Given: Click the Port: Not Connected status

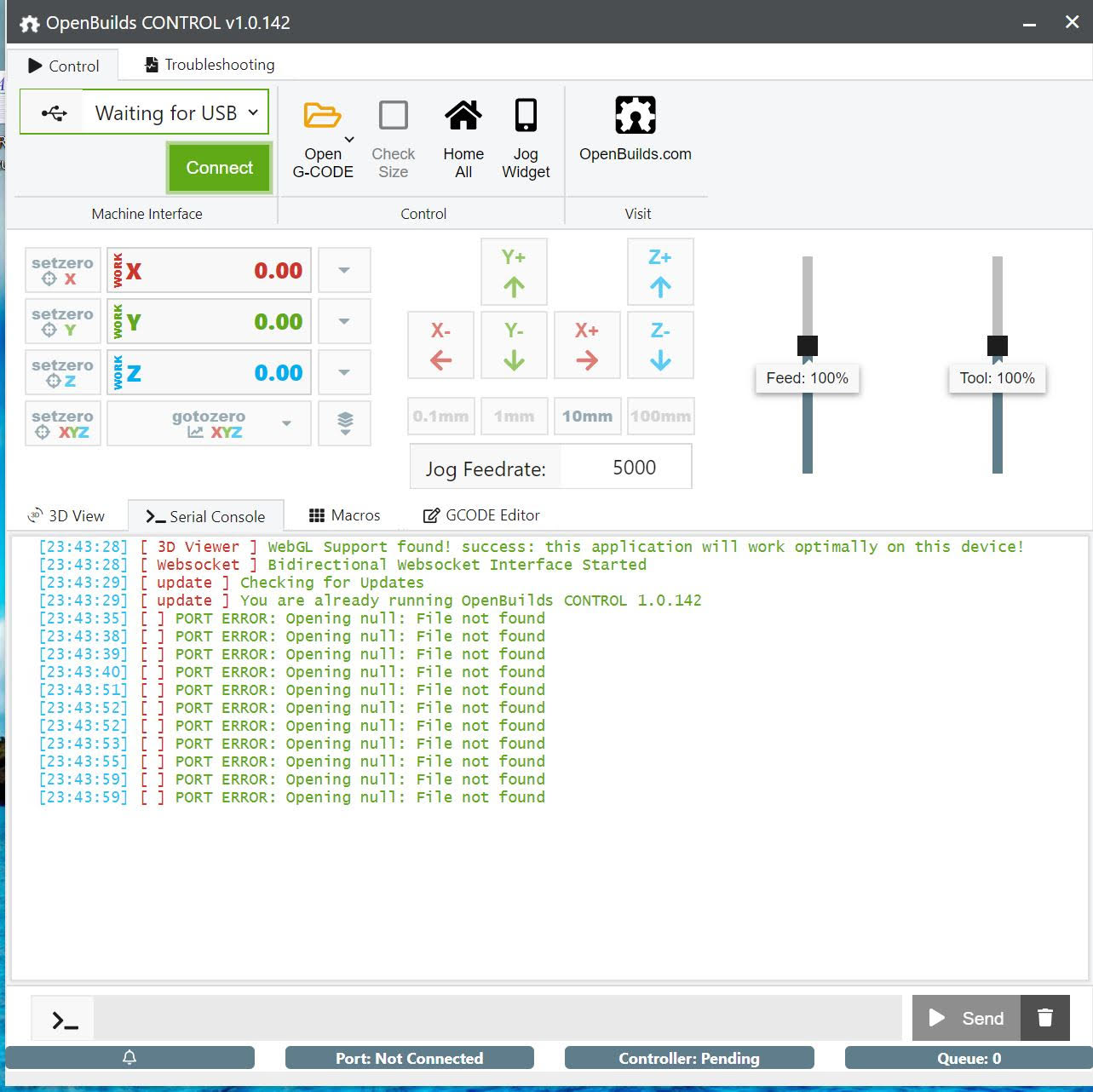Looking at the screenshot, I should 409,1058.
